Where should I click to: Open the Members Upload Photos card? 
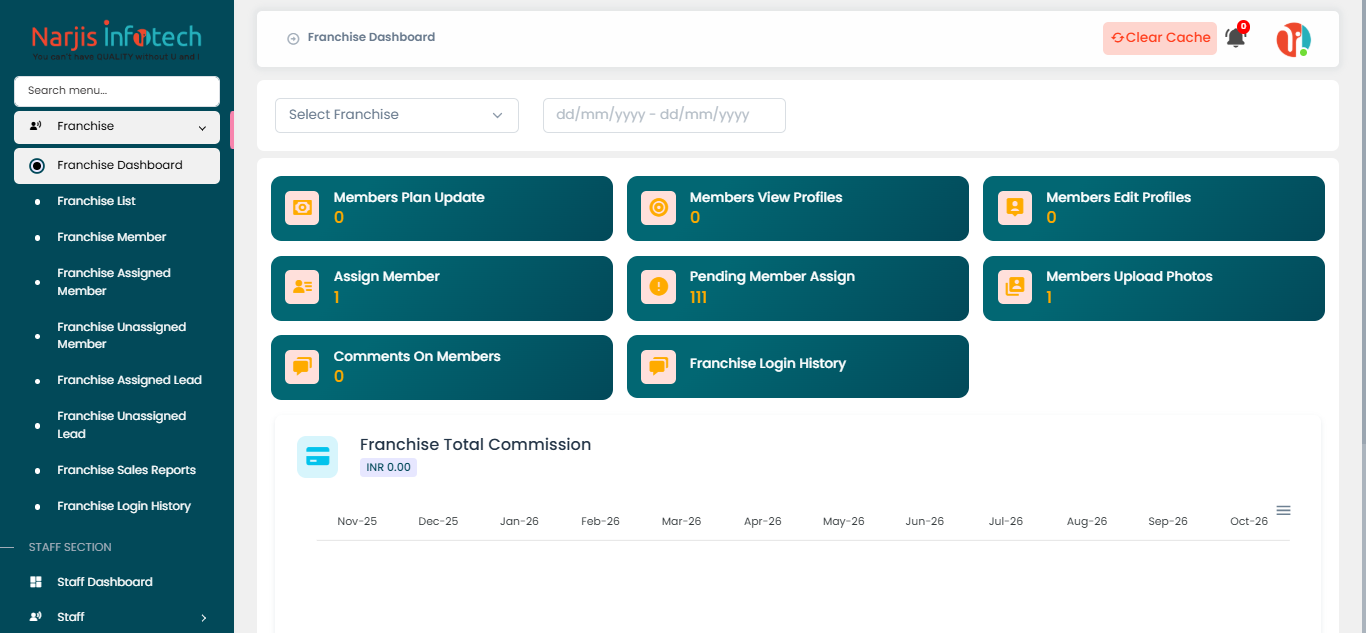tap(1154, 288)
